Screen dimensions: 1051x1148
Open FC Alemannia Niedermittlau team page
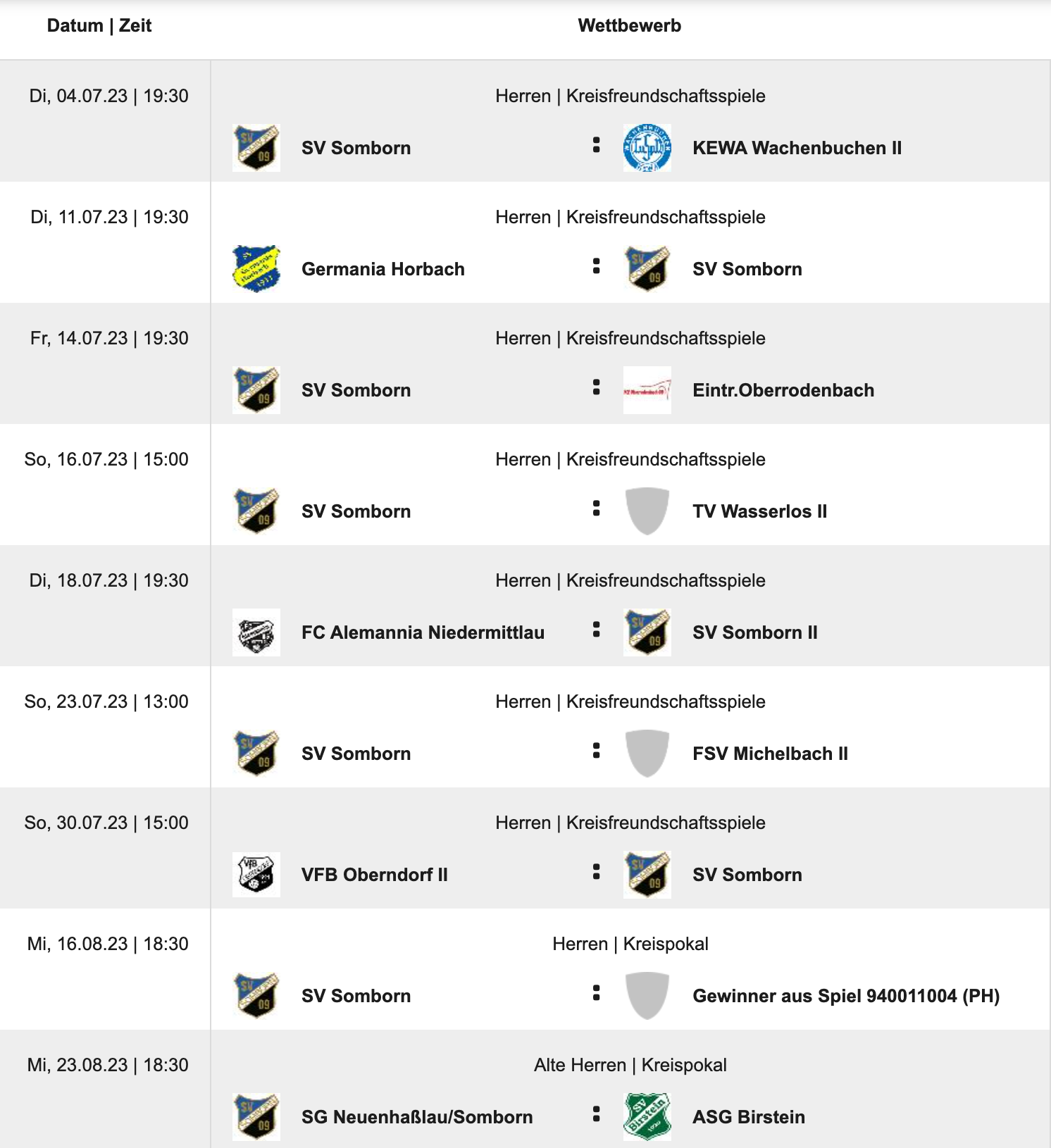[x=423, y=632]
